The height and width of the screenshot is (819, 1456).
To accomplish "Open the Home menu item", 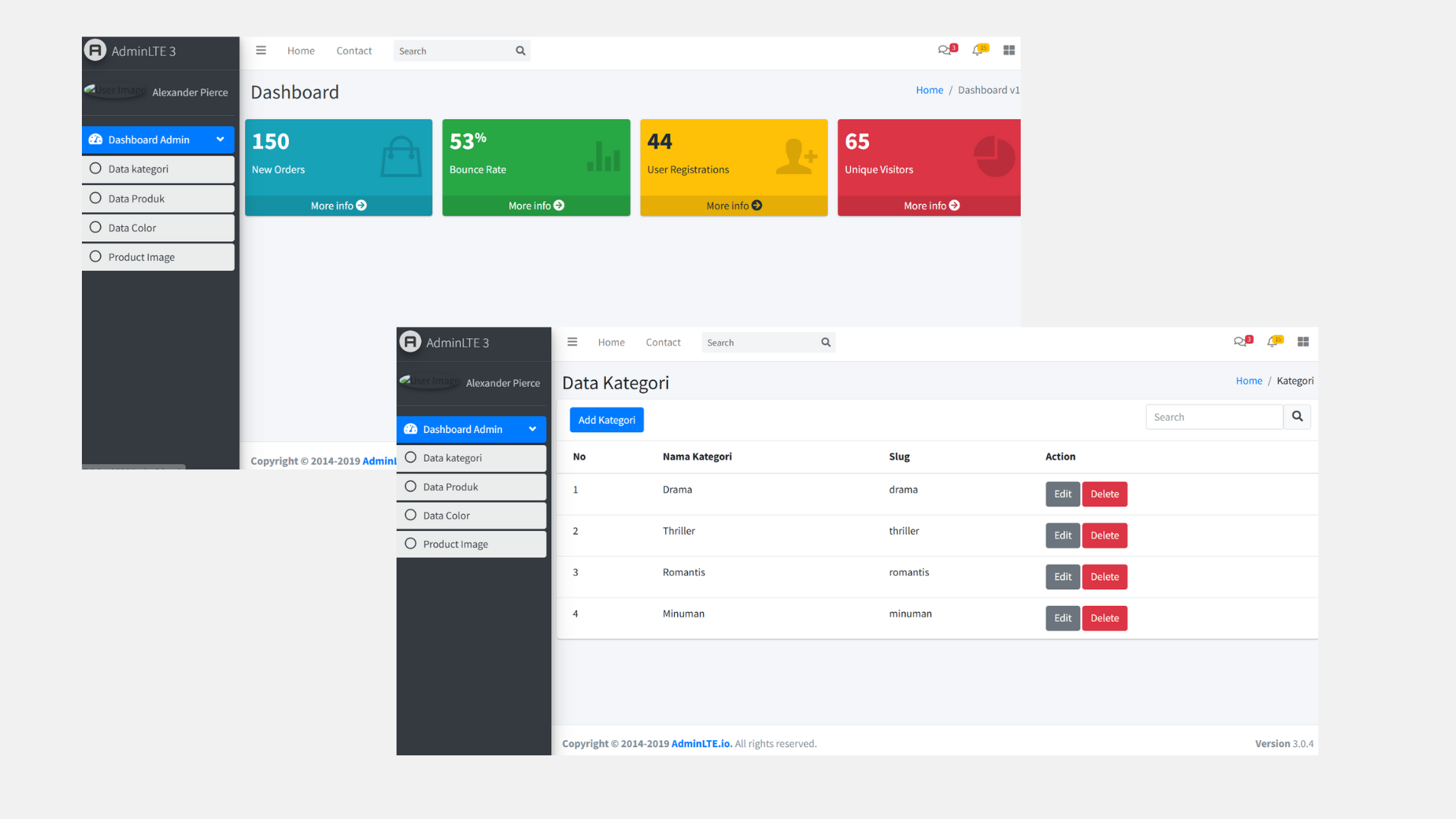I will pyautogui.click(x=300, y=50).
